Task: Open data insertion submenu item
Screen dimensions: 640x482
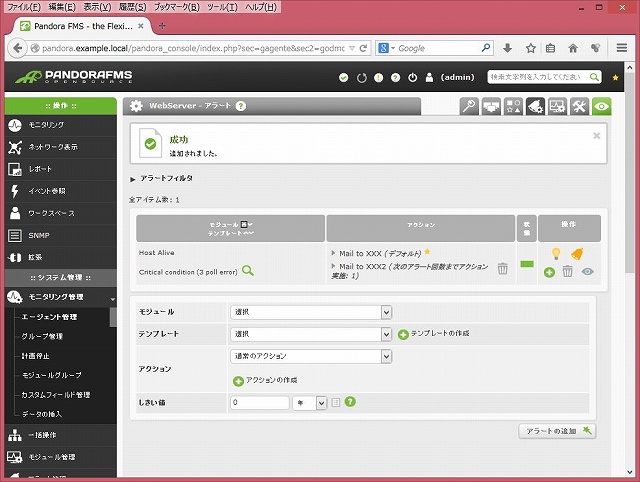Action: pyautogui.click(x=42, y=414)
